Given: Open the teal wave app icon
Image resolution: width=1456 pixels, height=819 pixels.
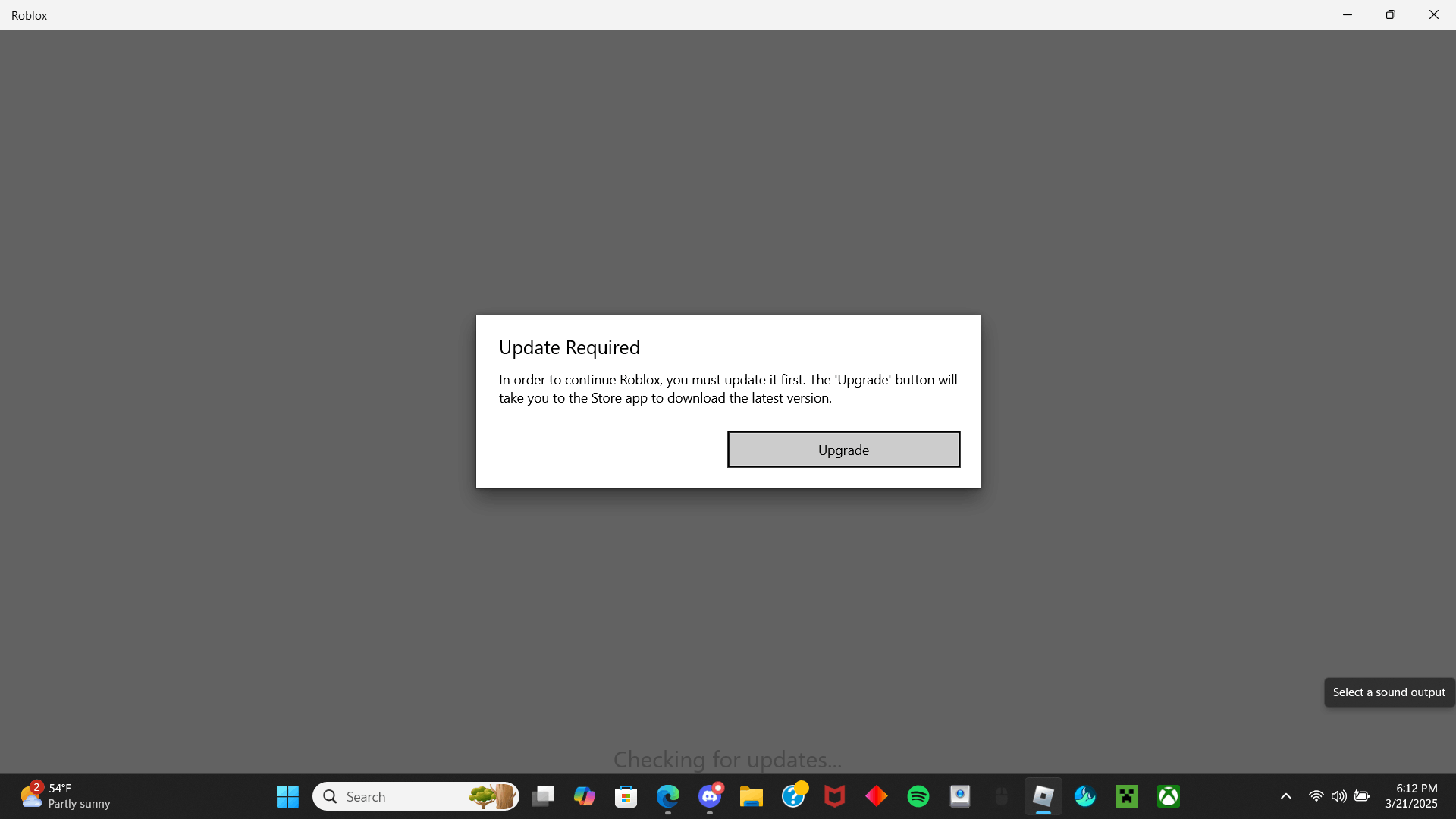Looking at the screenshot, I should 1085,796.
